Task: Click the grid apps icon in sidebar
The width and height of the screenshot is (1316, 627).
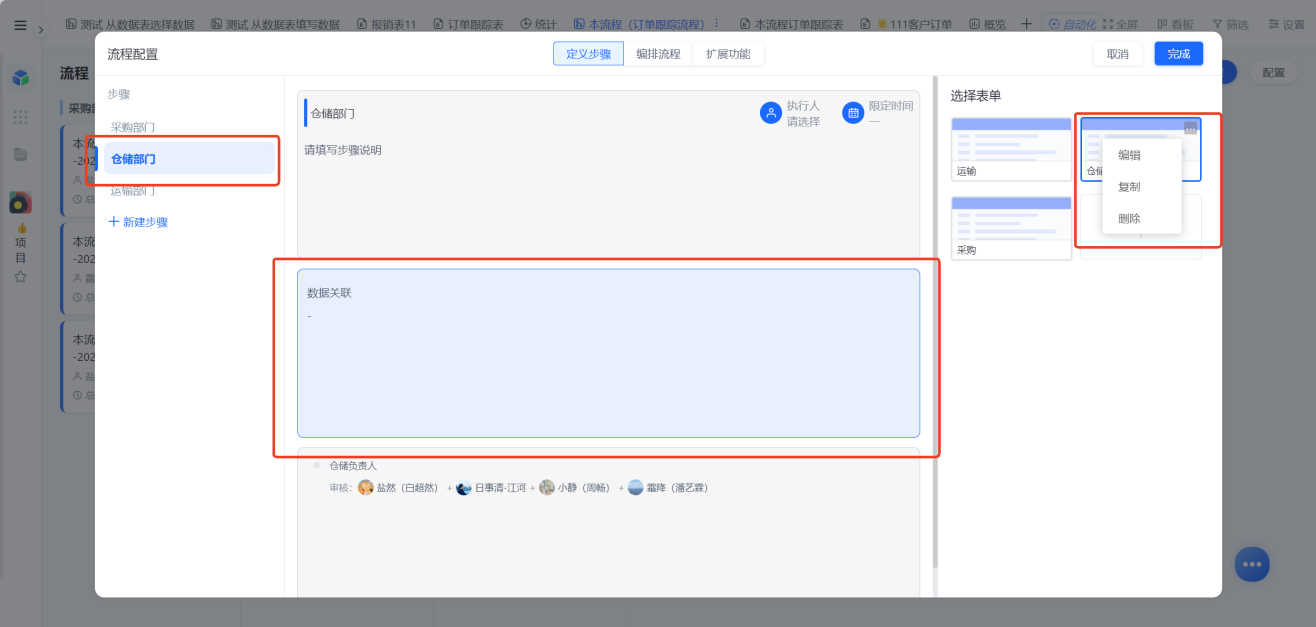Action: 21,117
